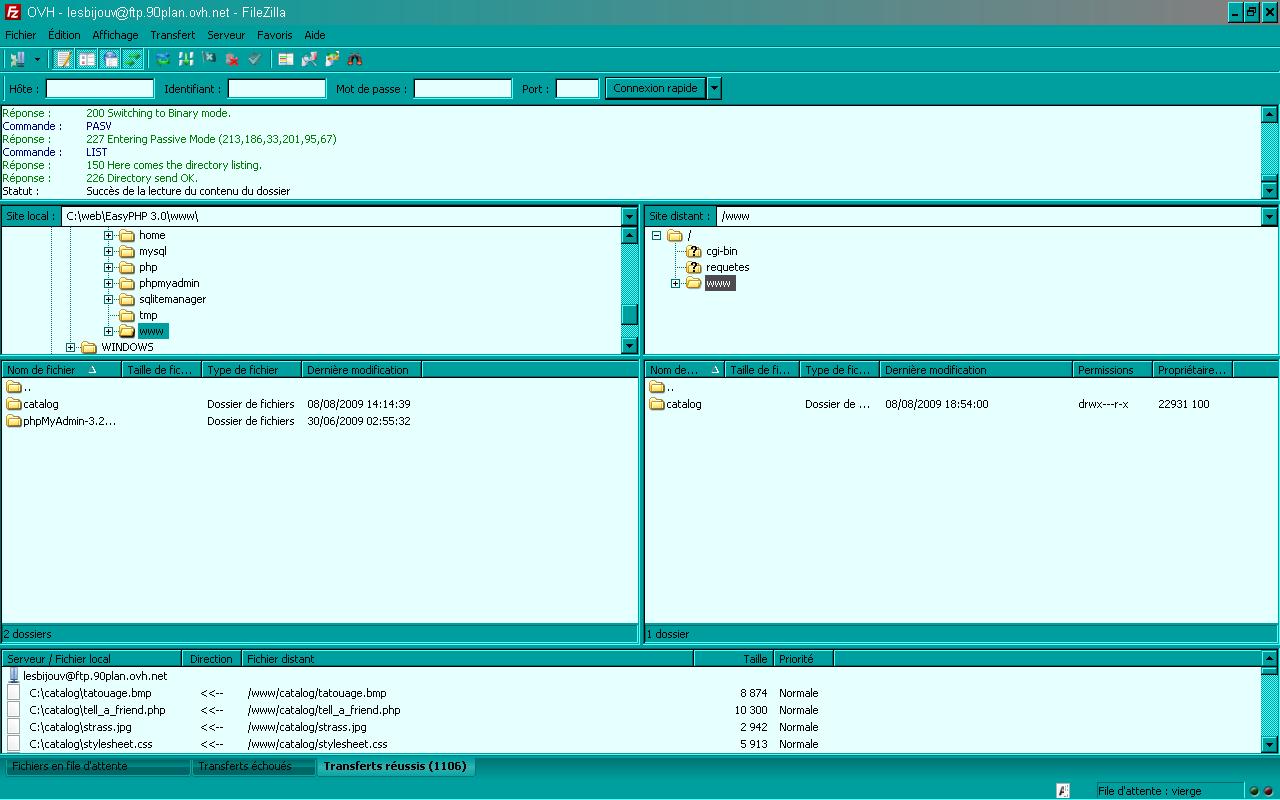Toggle directory comparison icon
Screen dimensions: 1280x800
point(309,59)
